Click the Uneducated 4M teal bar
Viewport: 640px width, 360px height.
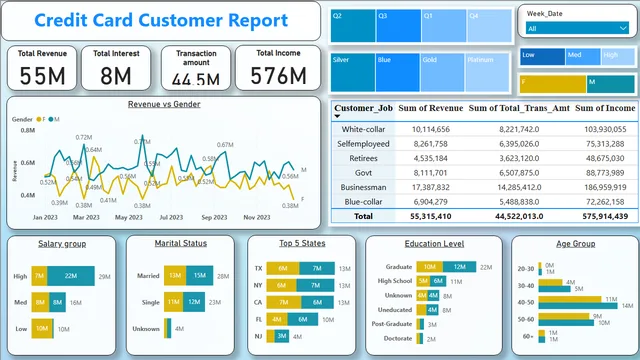pyautogui.click(x=432, y=310)
